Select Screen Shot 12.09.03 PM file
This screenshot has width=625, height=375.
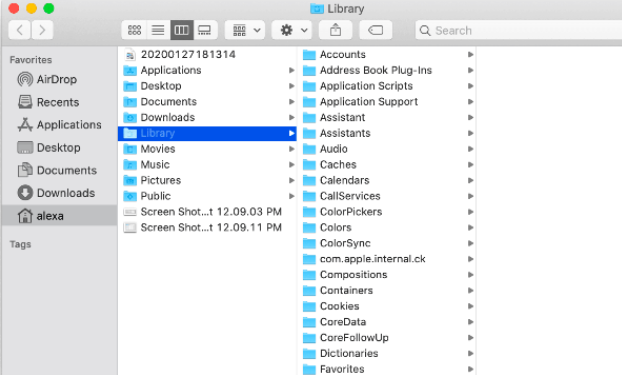tap(207, 212)
